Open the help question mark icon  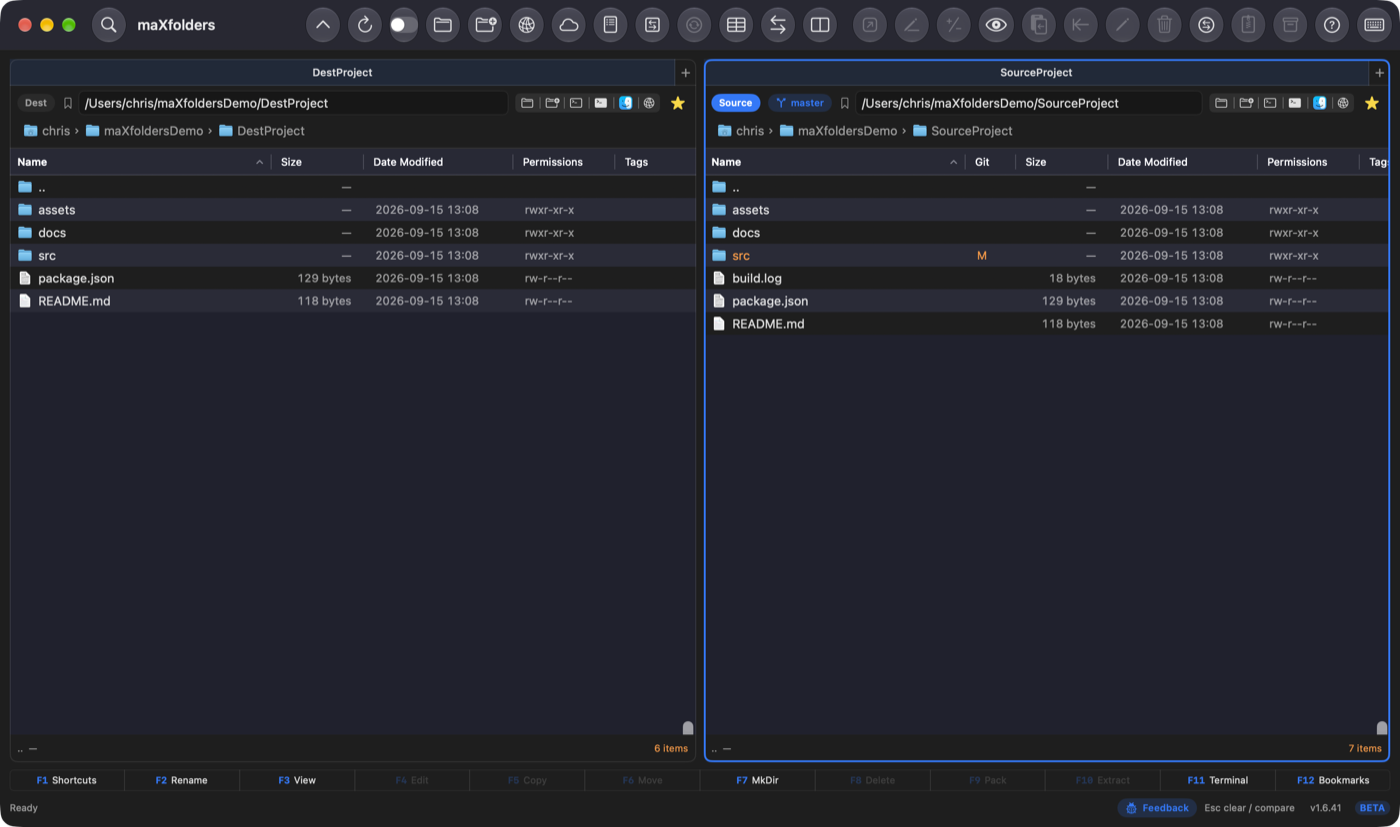click(x=1332, y=25)
